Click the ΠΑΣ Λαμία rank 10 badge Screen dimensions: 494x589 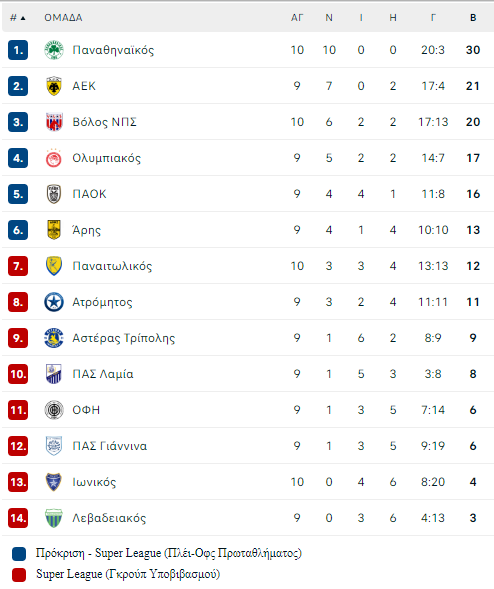point(18,374)
